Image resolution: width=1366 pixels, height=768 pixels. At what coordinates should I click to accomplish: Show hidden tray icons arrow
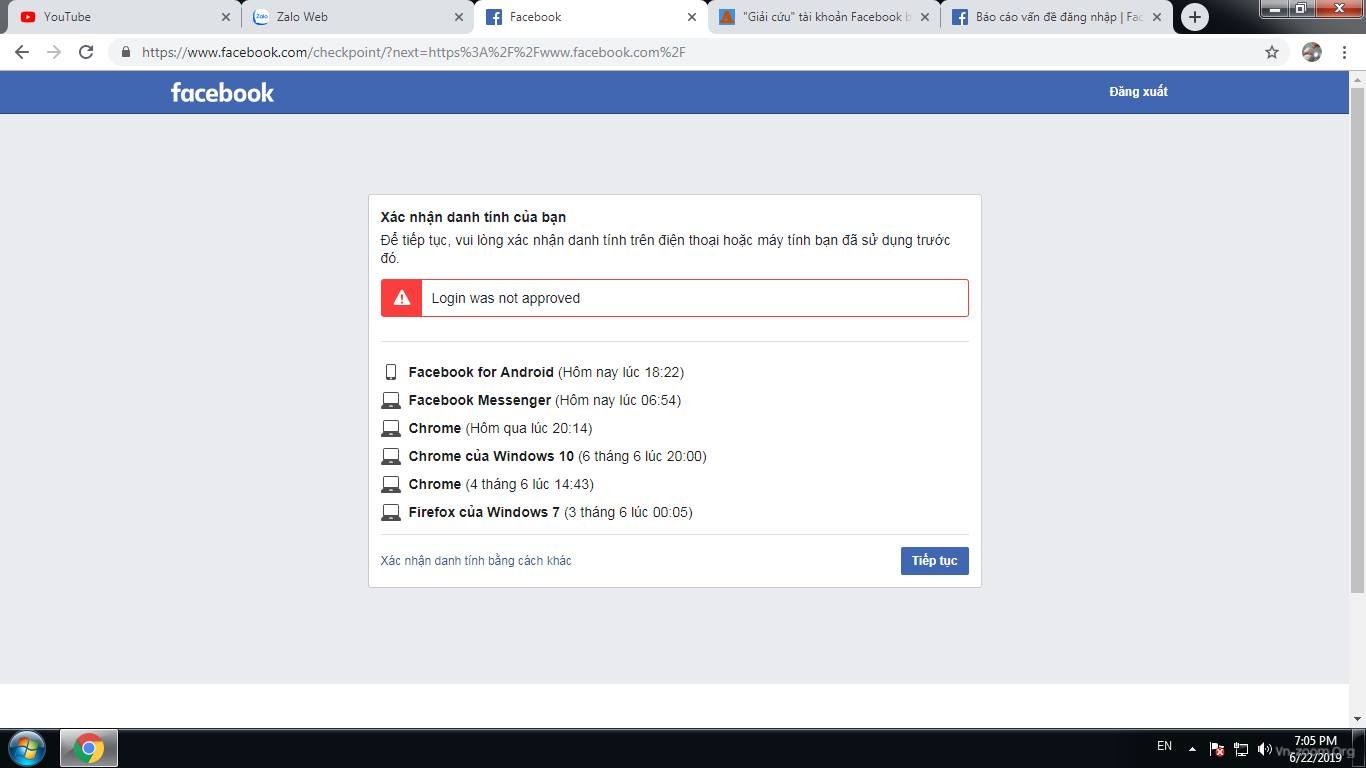click(x=1192, y=748)
